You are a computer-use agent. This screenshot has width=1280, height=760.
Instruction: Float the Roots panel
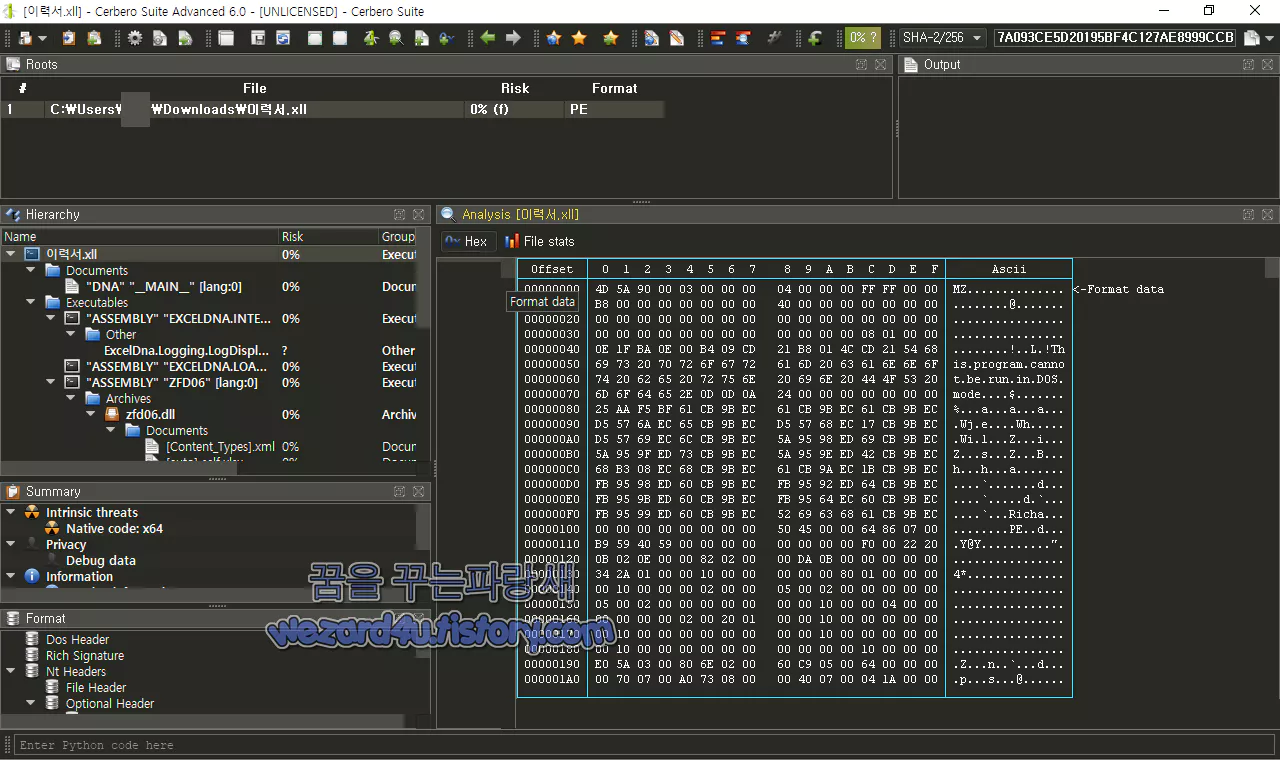pyautogui.click(x=862, y=64)
